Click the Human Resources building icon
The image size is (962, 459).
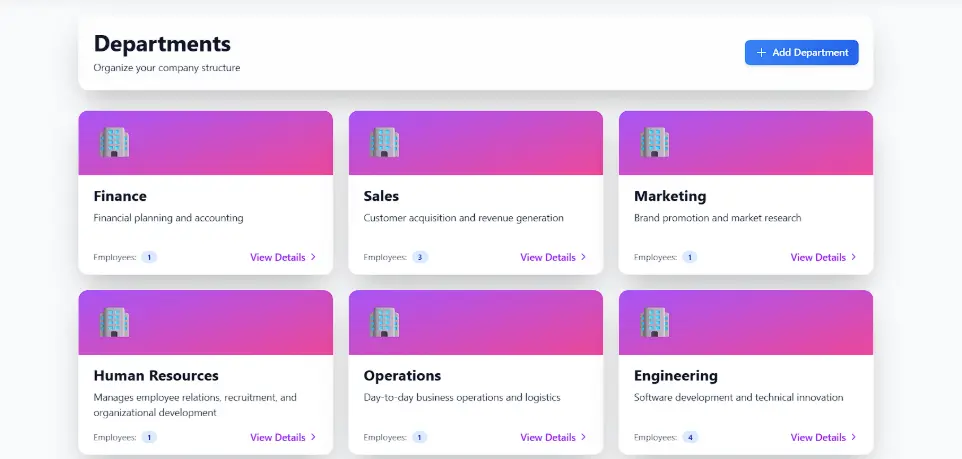click(114, 322)
